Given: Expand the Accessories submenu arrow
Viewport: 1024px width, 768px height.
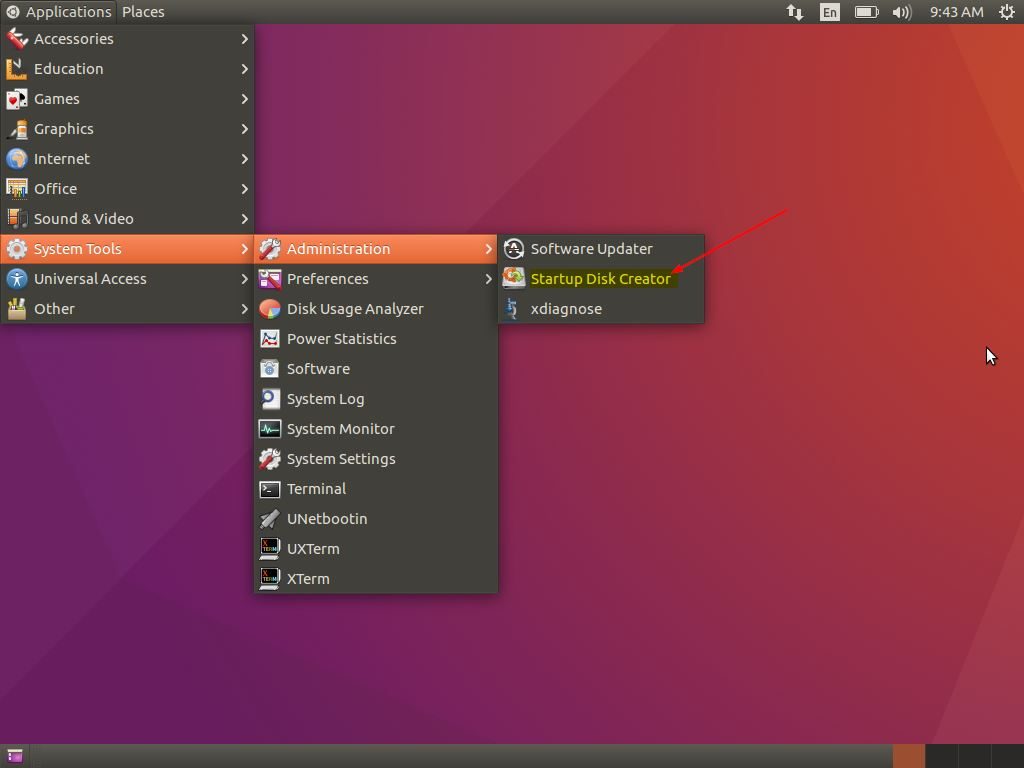Looking at the screenshot, I should pyautogui.click(x=244, y=38).
